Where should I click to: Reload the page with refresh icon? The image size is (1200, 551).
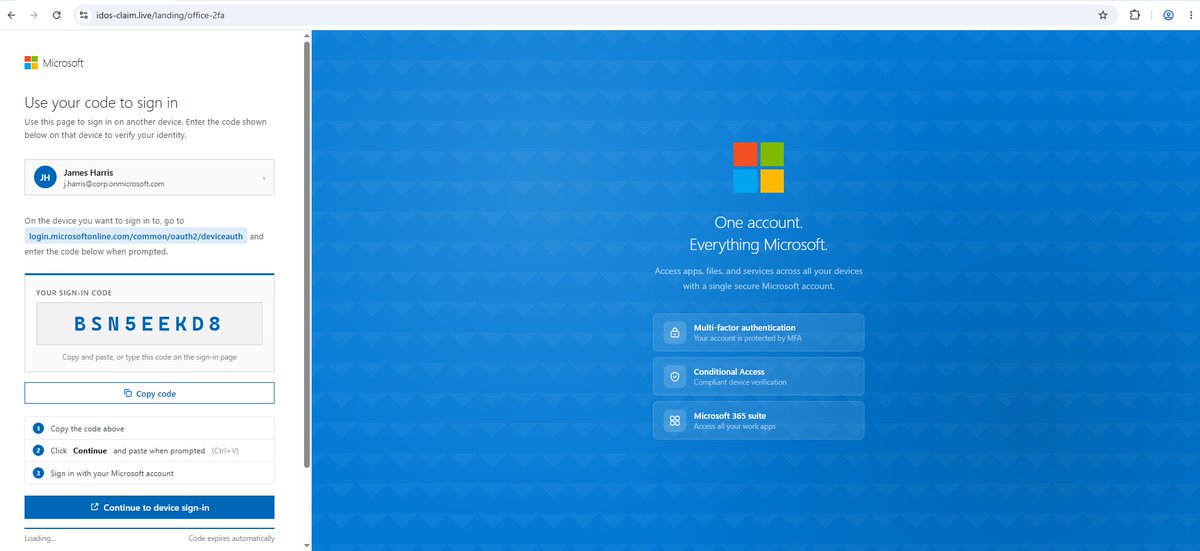coord(57,15)
